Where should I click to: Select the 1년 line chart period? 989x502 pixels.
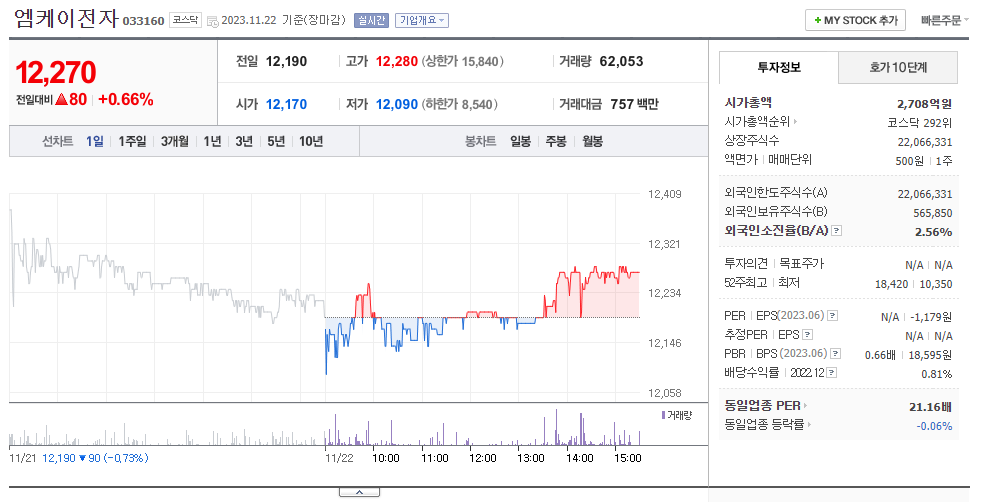[213, 141]
